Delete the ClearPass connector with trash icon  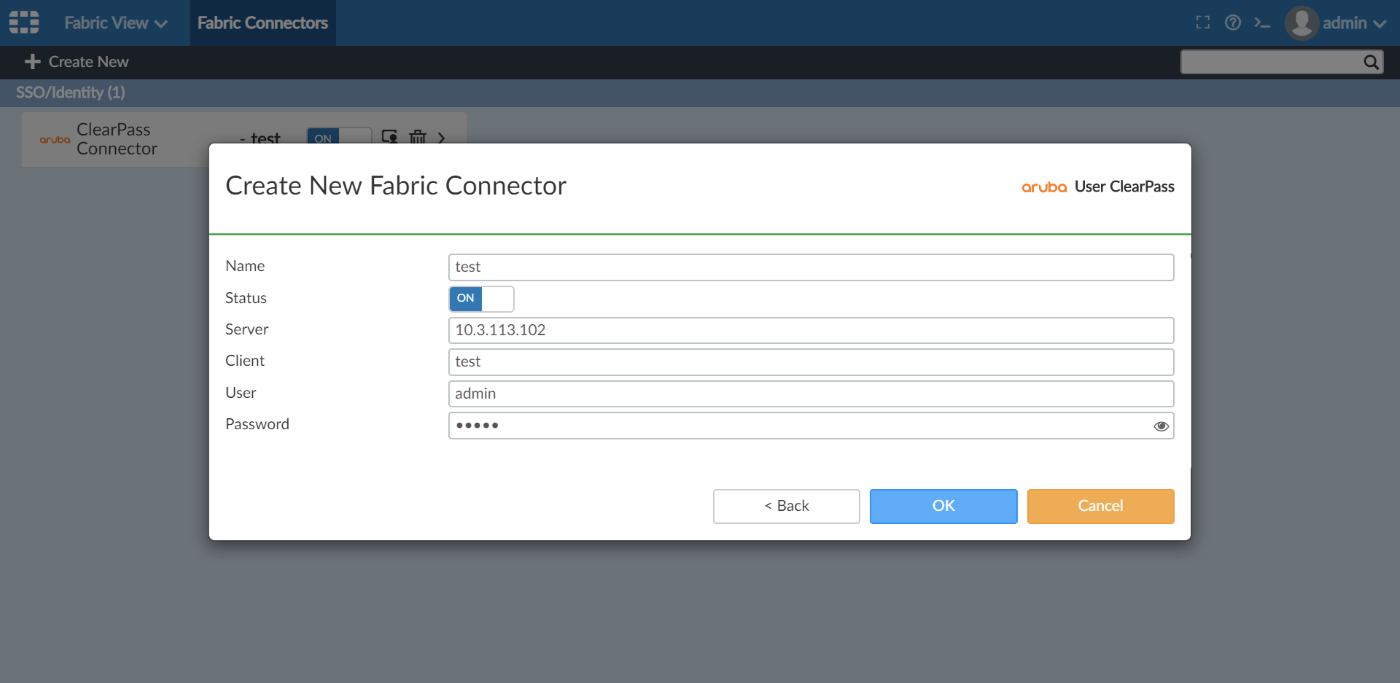coord(418,138)
